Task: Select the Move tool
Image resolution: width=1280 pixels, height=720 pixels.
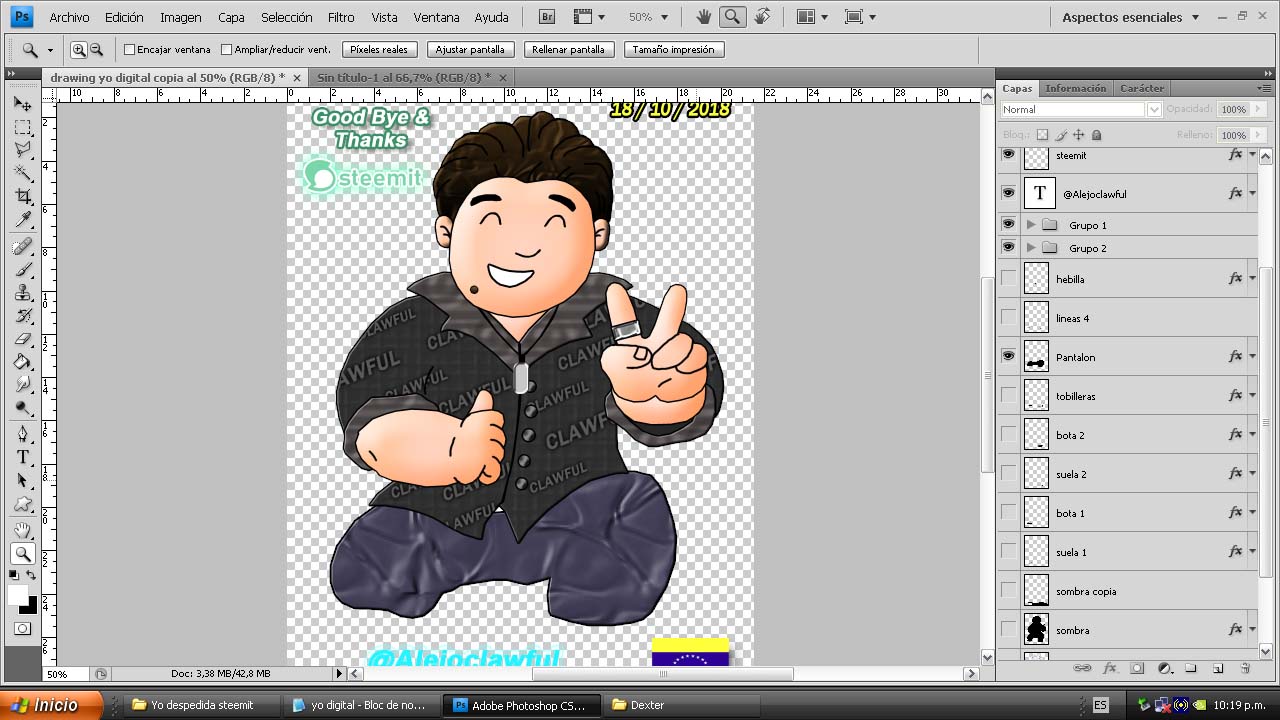Action: click(23, 104)
